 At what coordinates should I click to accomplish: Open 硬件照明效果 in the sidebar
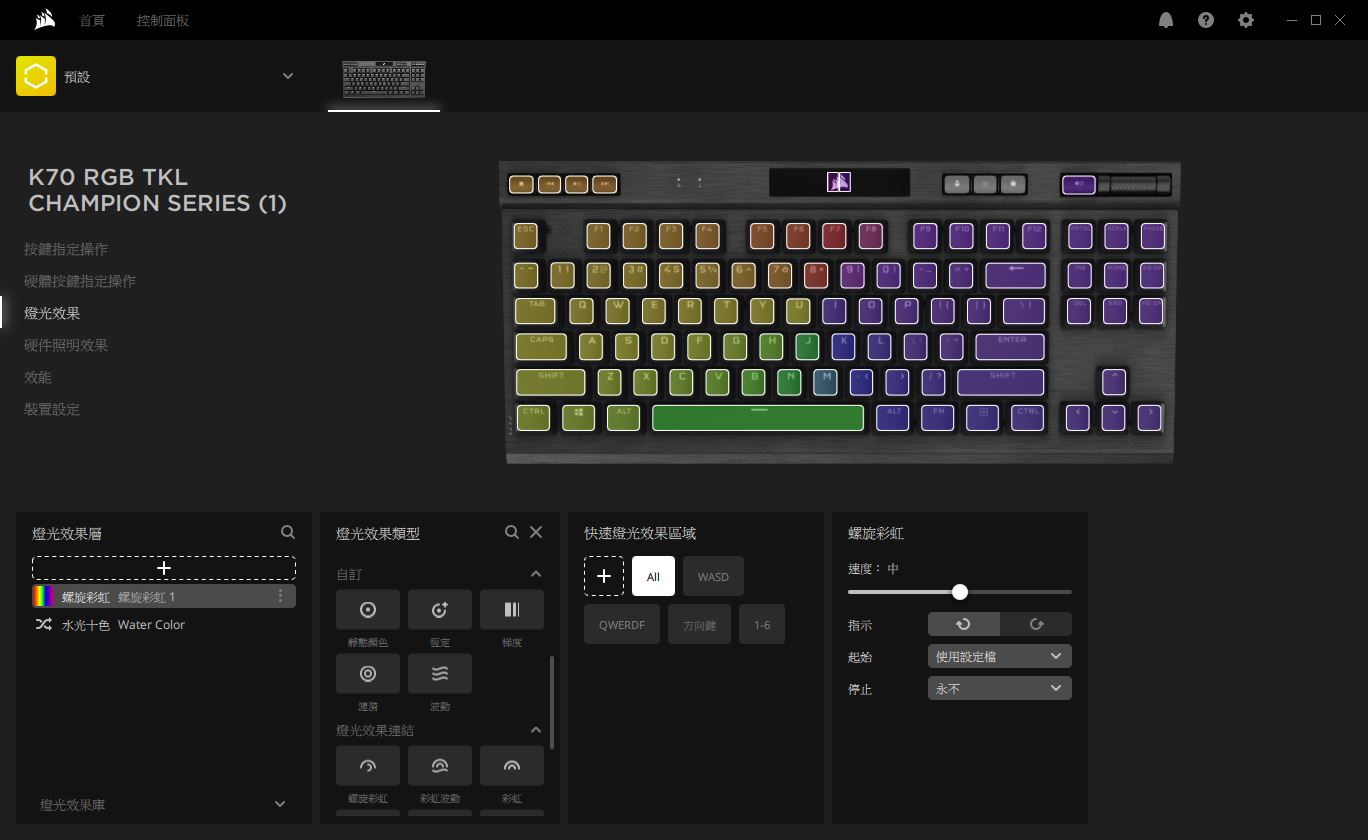point(66,345)
